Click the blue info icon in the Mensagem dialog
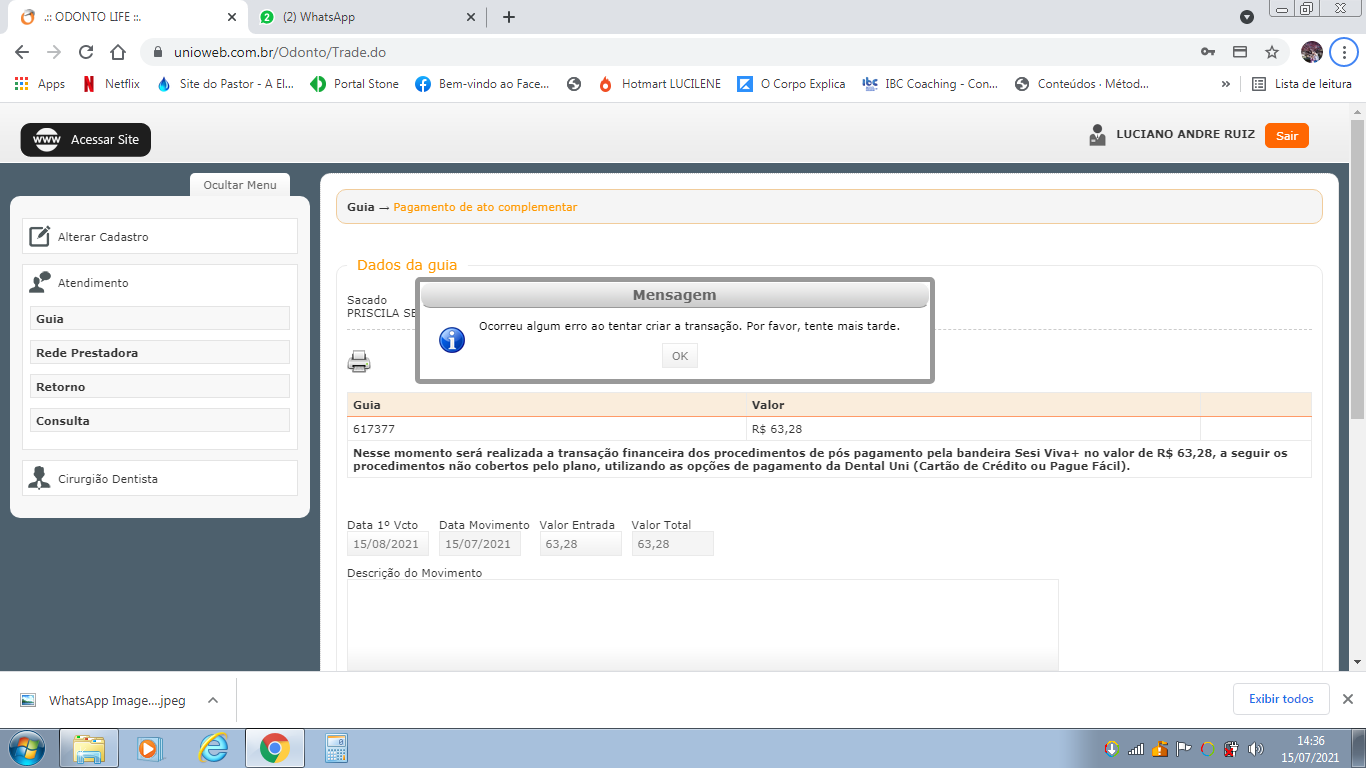This screenshot has height=768, width=1366. 452,340
